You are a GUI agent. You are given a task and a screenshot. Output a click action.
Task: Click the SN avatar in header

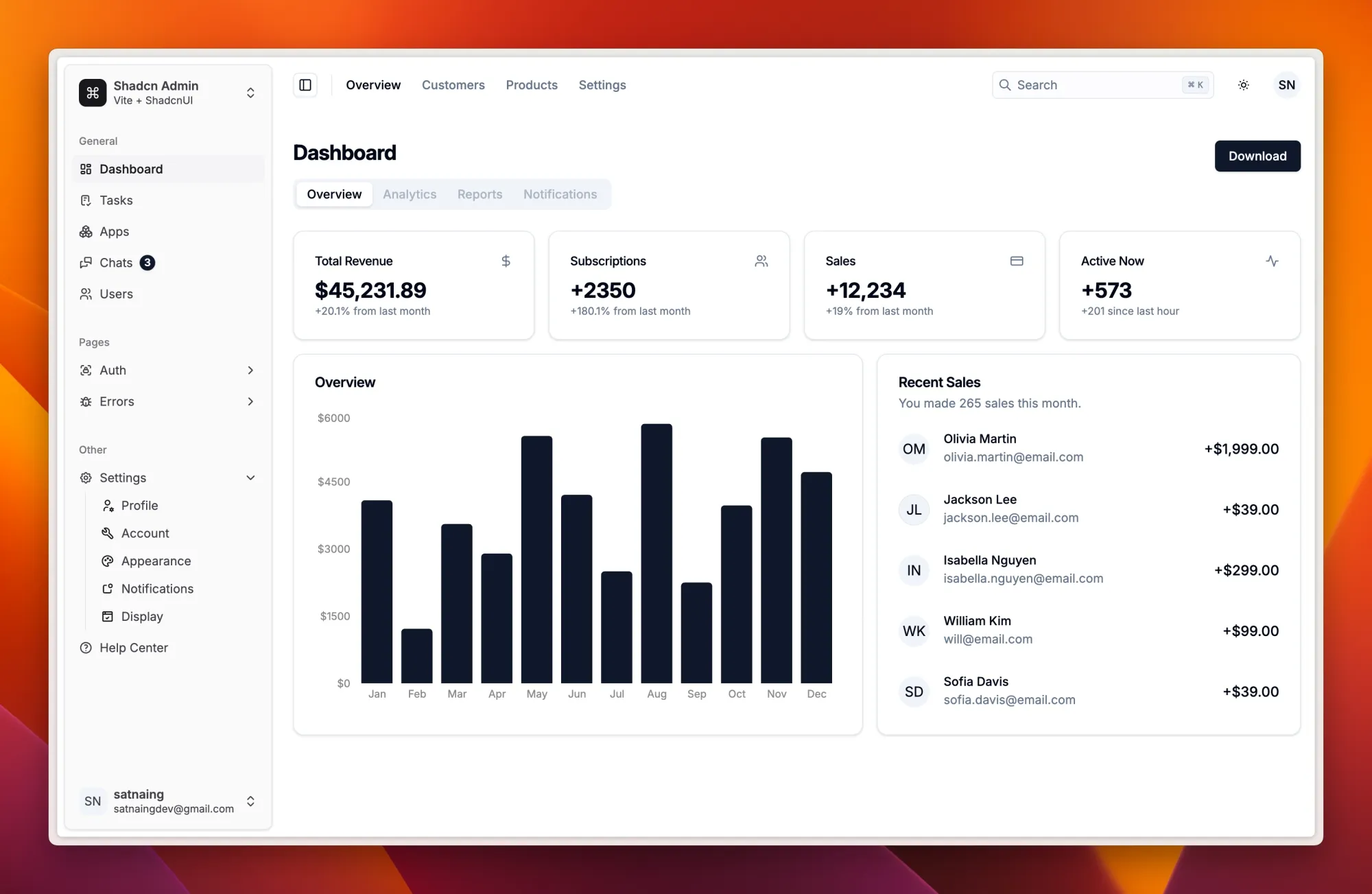(1286, 85)
